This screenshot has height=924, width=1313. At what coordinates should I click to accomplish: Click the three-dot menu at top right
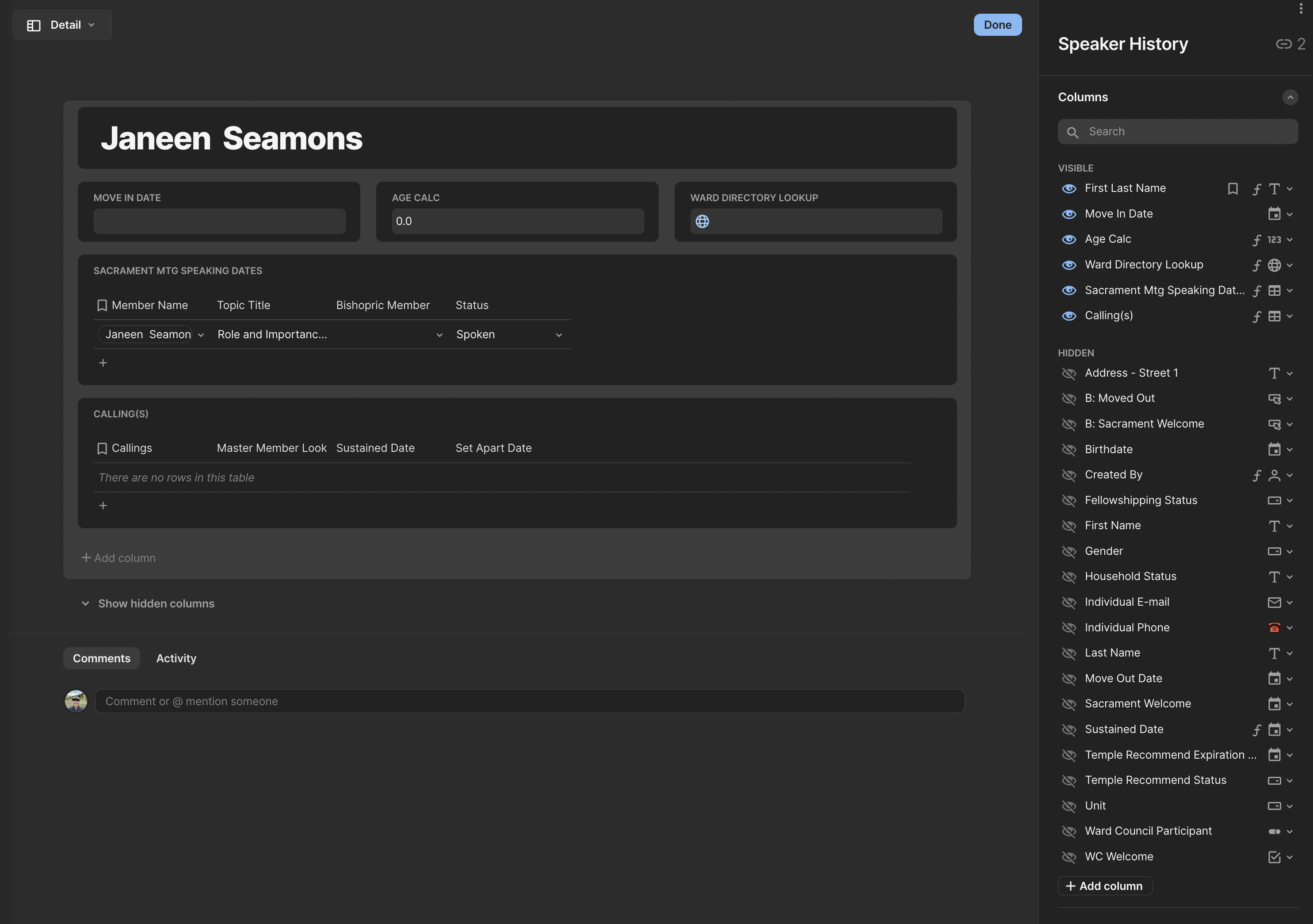click(x=1301, y=8)
